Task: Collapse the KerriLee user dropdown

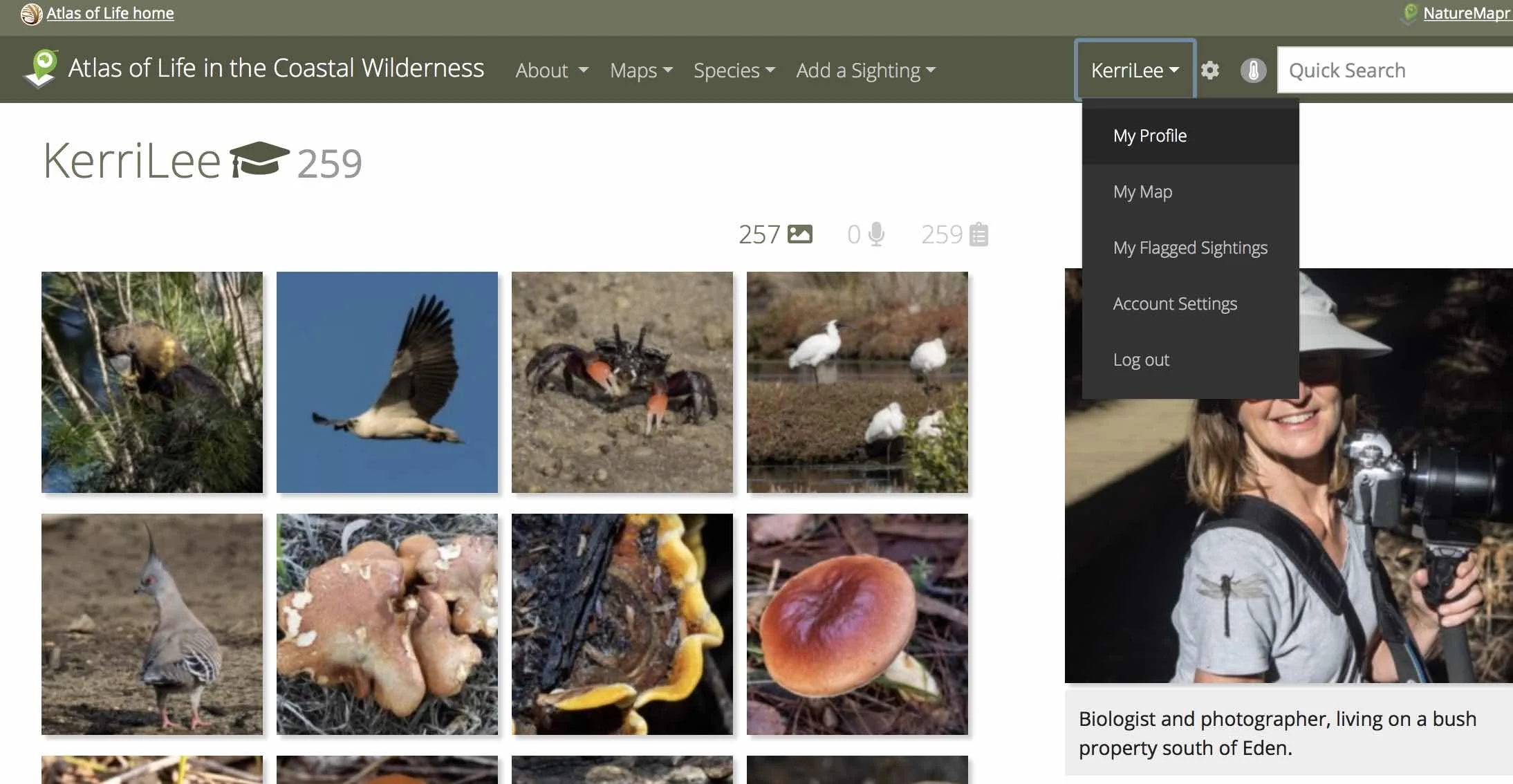Action: pos(1135,70)
